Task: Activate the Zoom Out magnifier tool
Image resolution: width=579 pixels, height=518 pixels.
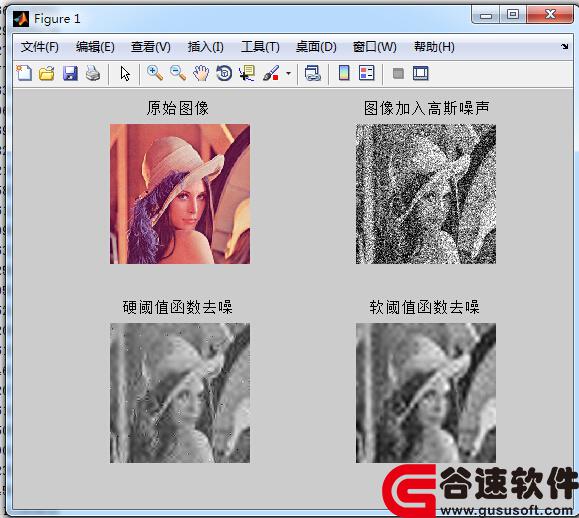Action: [178, 73]
